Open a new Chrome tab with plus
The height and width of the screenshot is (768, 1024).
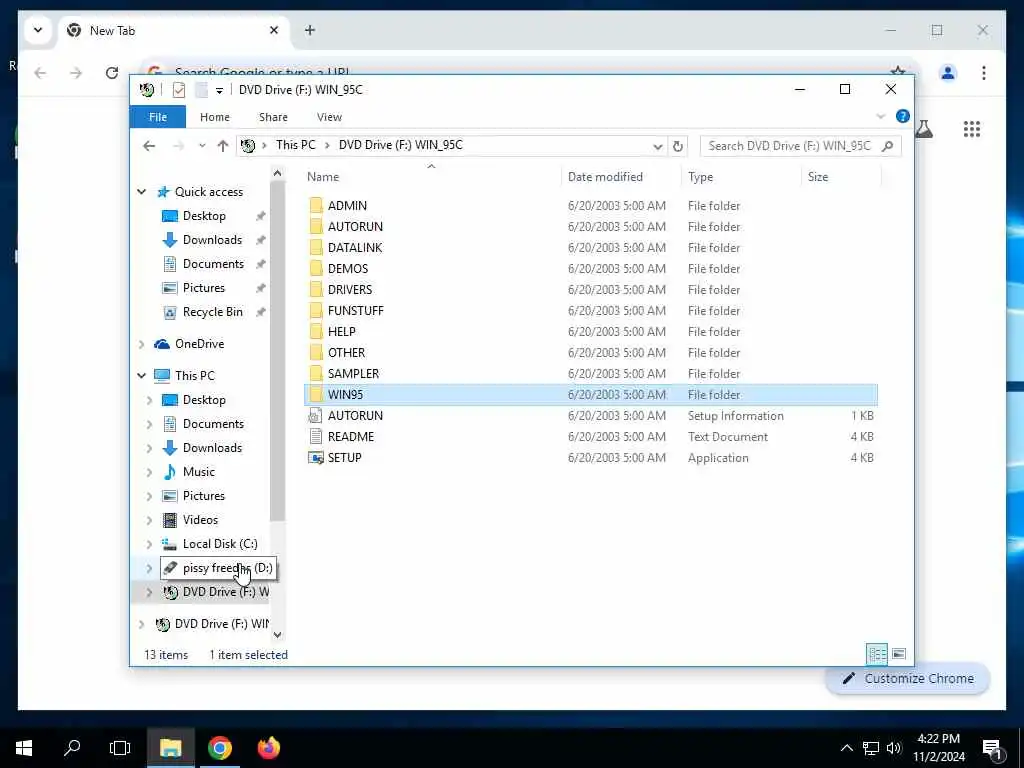pyautogui.click(x=310, y=30)
